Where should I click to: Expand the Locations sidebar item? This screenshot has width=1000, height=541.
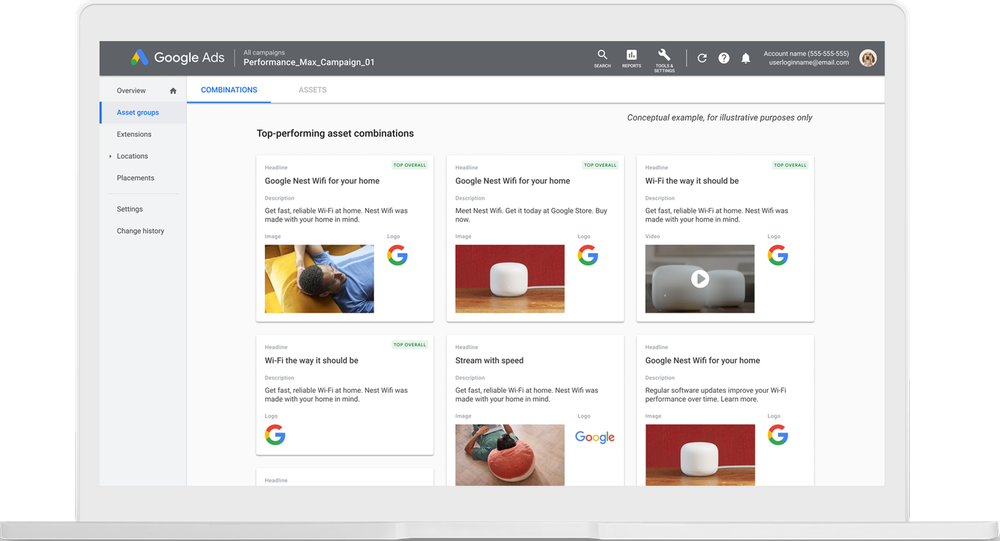coord(110,157)
